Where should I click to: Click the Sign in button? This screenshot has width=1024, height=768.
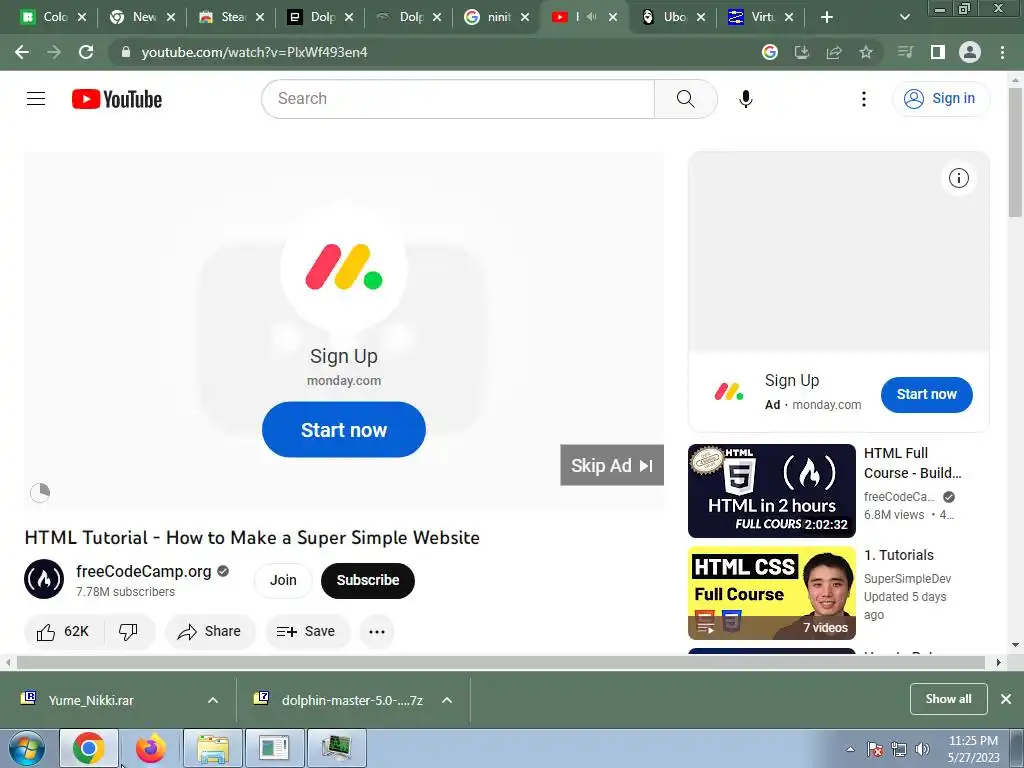pyautogui.click(x=940, y=99)
